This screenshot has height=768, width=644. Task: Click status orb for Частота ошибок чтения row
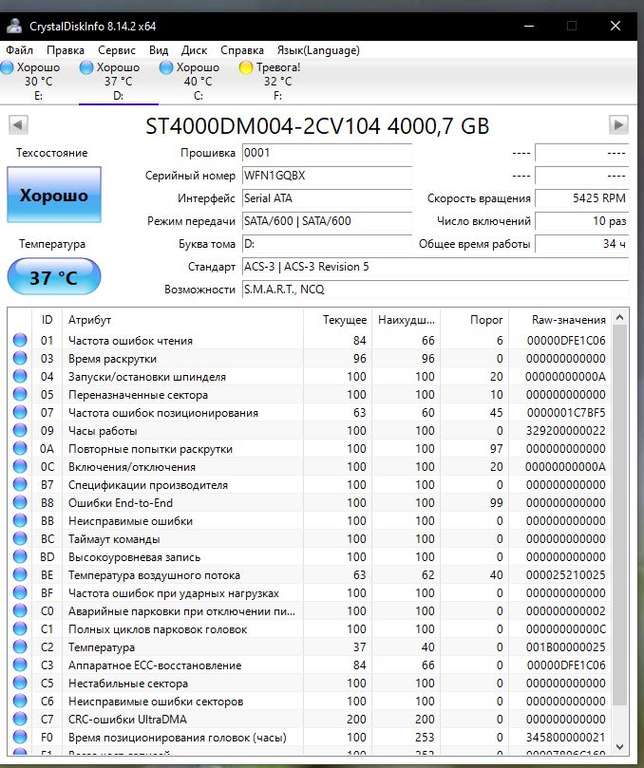(20, 340)
